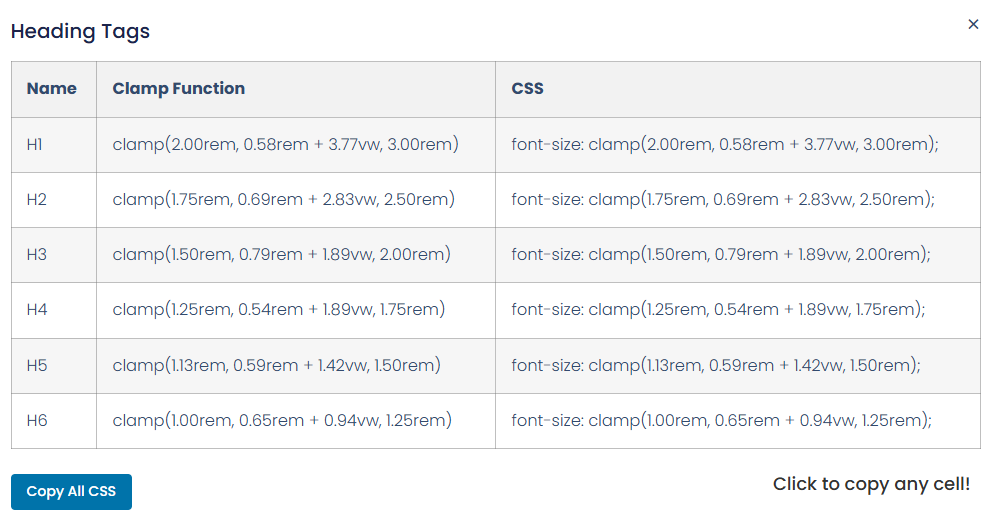Copy the H4 font-size CSS cell

[x=738, y=310]
